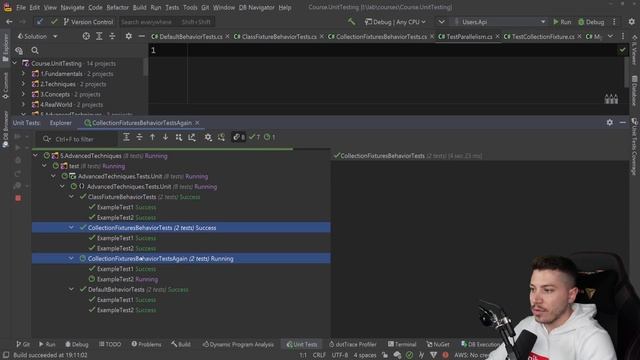This screenshot has width=640, height=360.
Task: Click CRLF line separator in status bar
Action: tap(319, 355)
